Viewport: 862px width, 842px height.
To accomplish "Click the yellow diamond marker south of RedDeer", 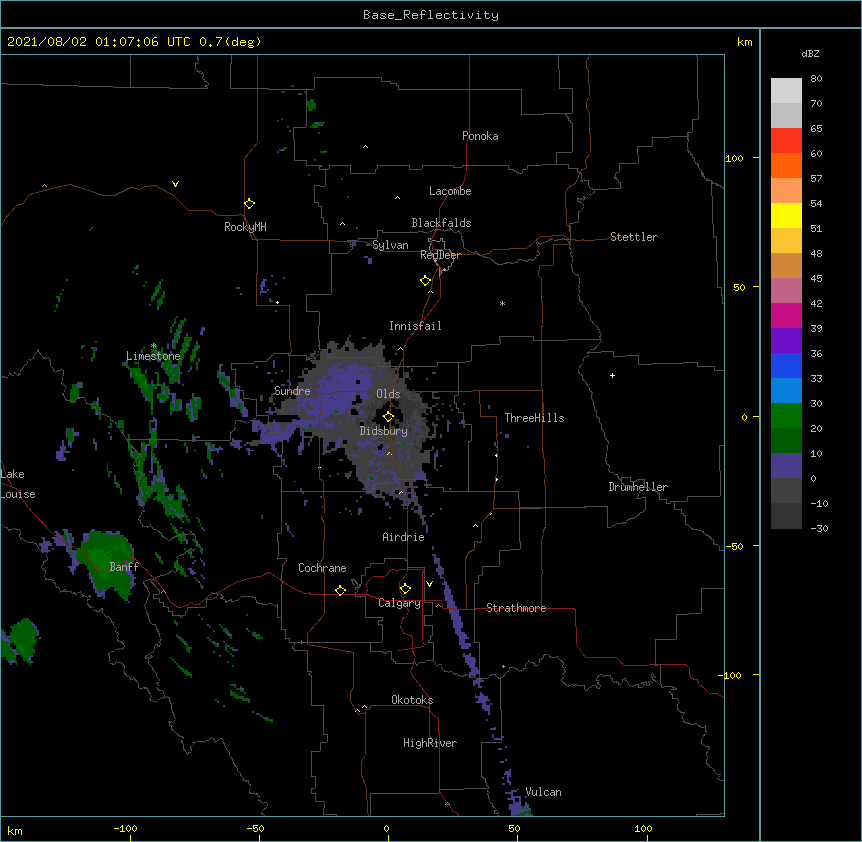I will coord(425,281).
